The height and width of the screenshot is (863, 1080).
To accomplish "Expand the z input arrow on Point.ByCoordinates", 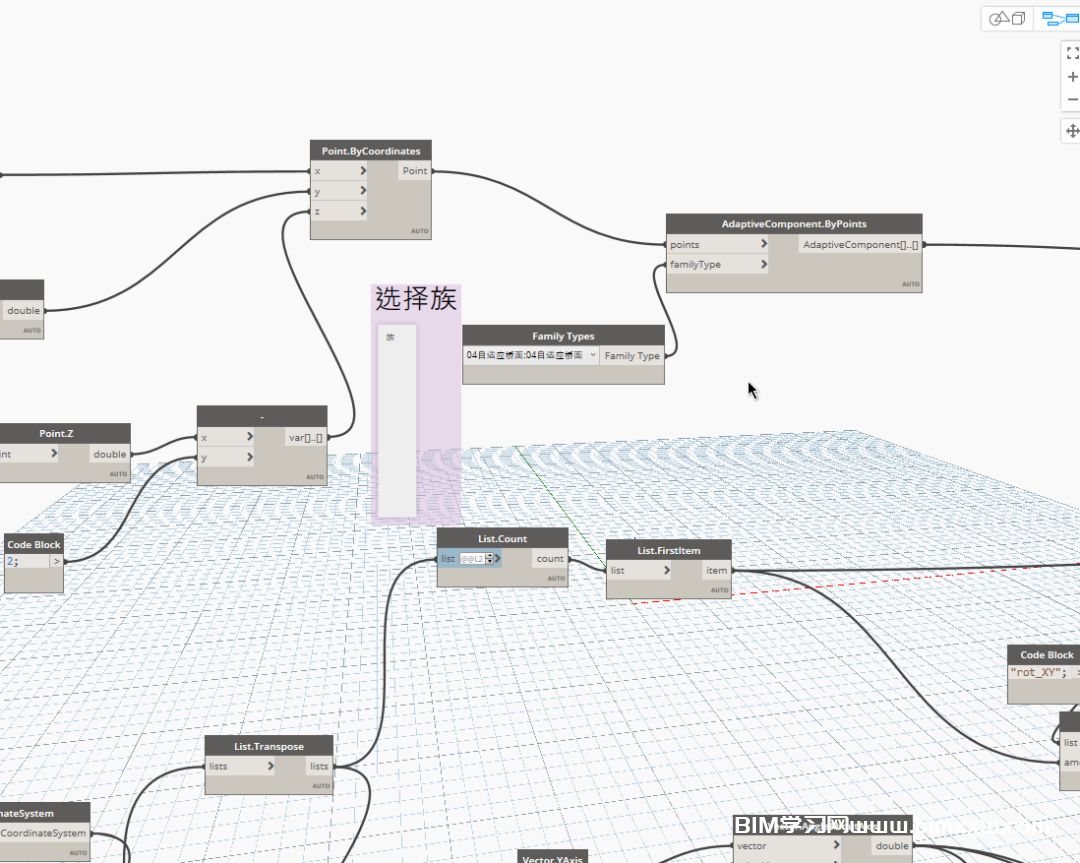I will [x=364, y=211].
